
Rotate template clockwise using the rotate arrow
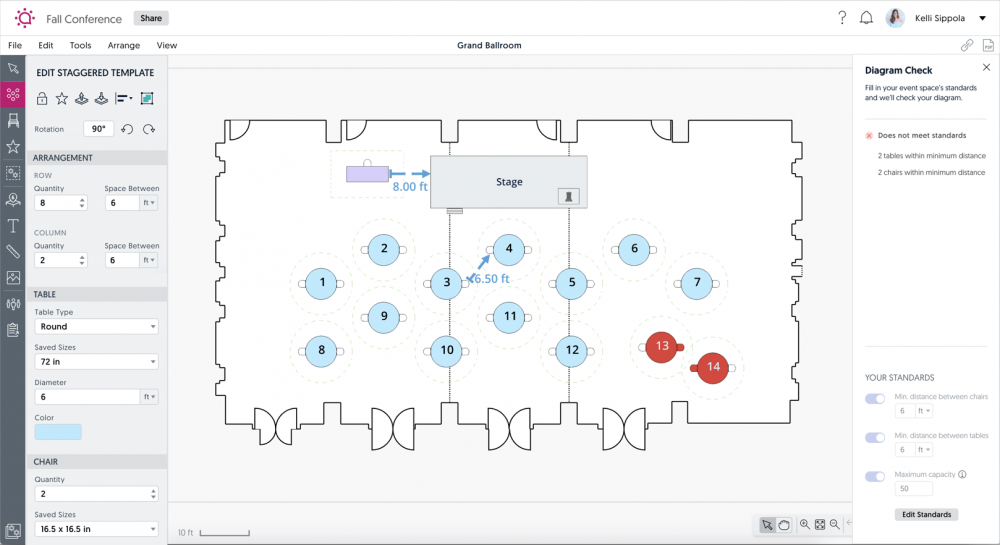(x=149, y=129)
